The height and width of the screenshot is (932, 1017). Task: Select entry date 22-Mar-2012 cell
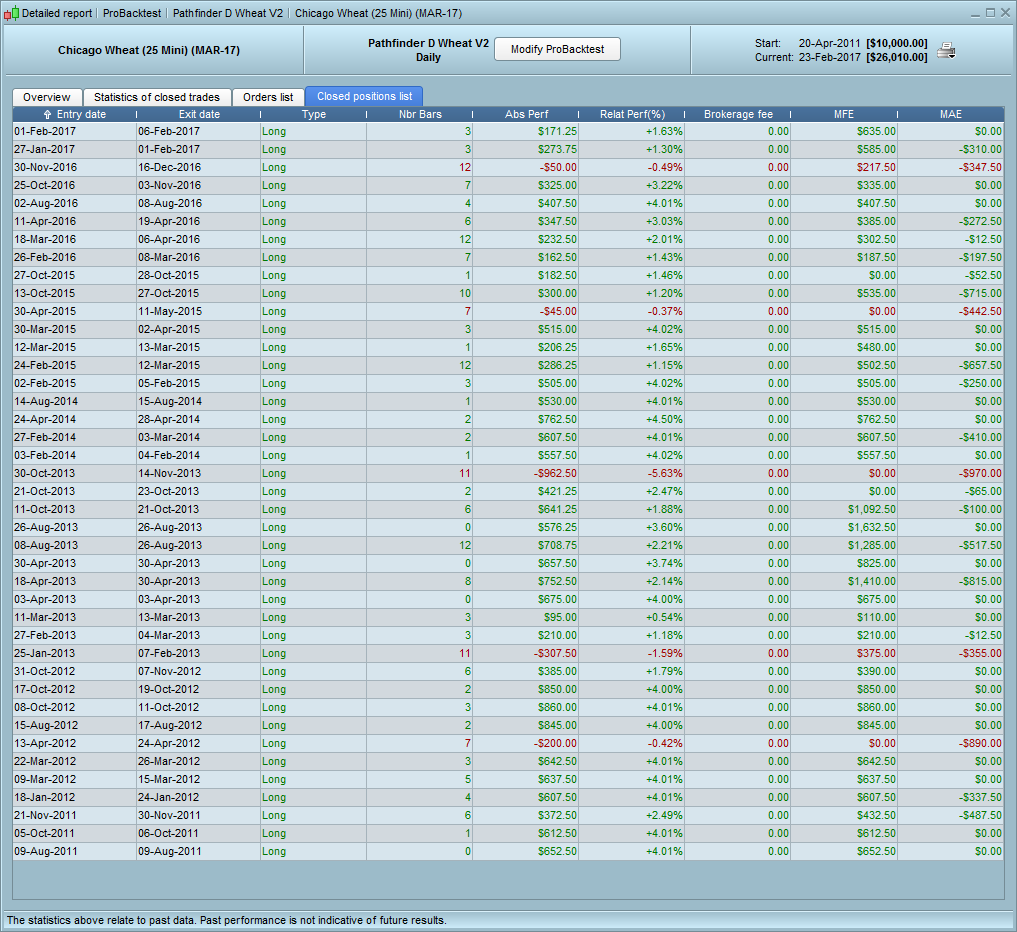pyautogui.click(x=75, y=761)
